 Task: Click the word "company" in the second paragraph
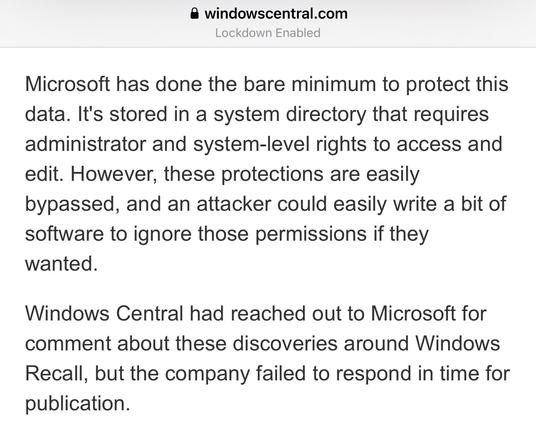pyautogui.click(x=207, y=374)
